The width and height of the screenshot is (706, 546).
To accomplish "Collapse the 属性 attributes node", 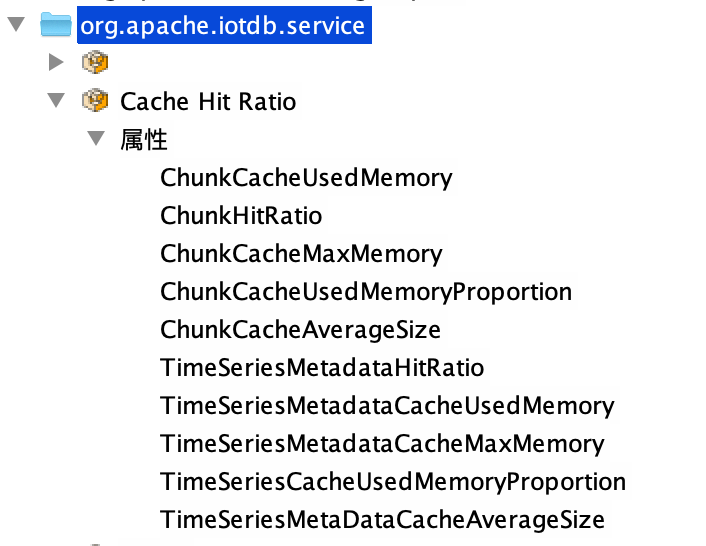I will [x=96, y=139].
